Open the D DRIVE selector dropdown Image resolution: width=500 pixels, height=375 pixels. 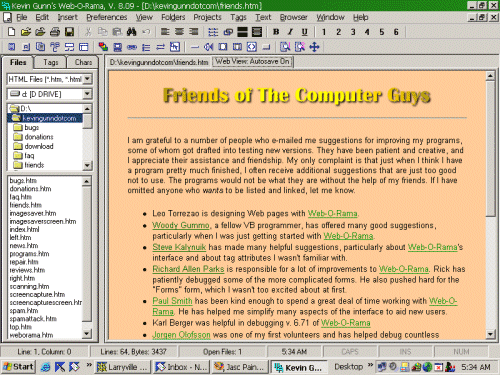[87, 94]
